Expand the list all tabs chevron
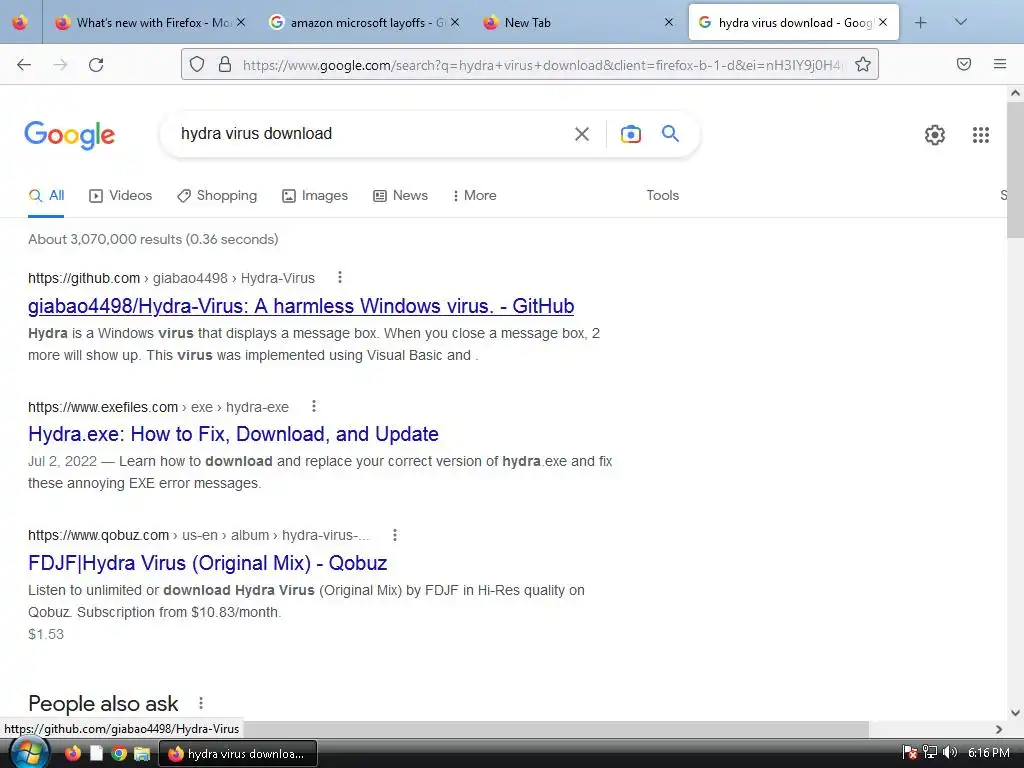Viewport: 1024px width, 768px height. click(960, 22)
